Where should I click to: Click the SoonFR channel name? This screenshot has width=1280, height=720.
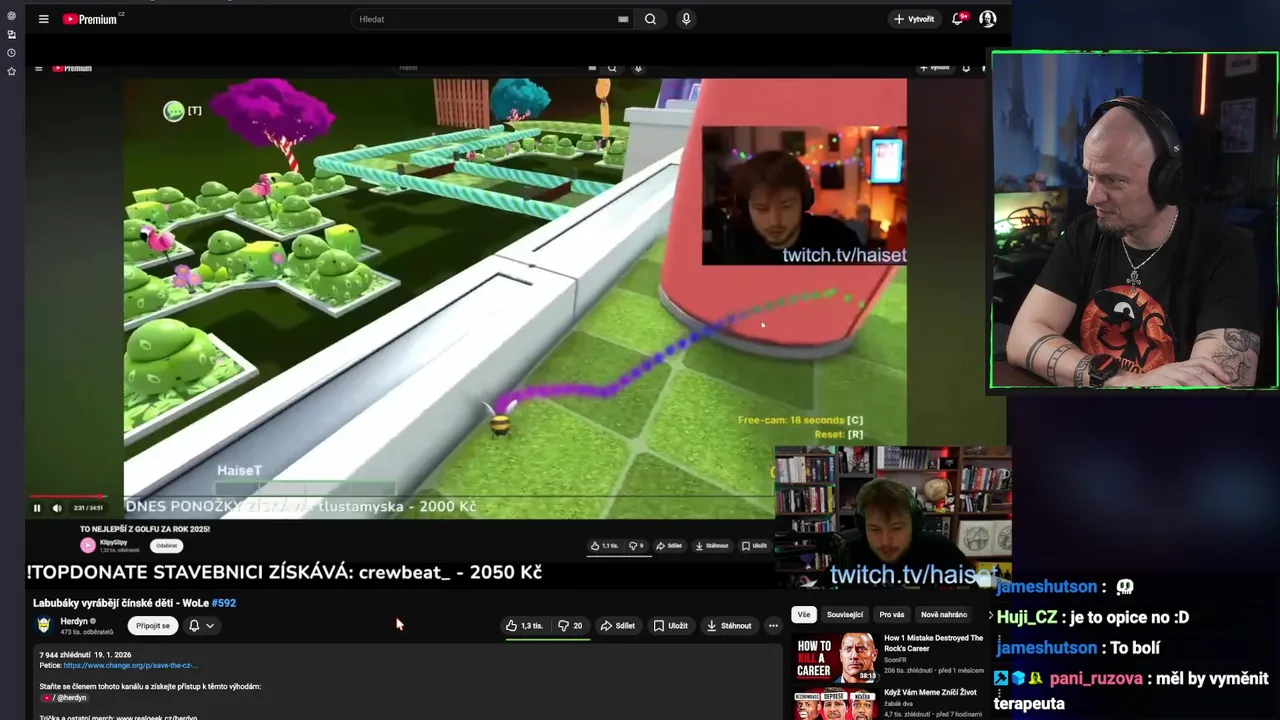[896, 660]
